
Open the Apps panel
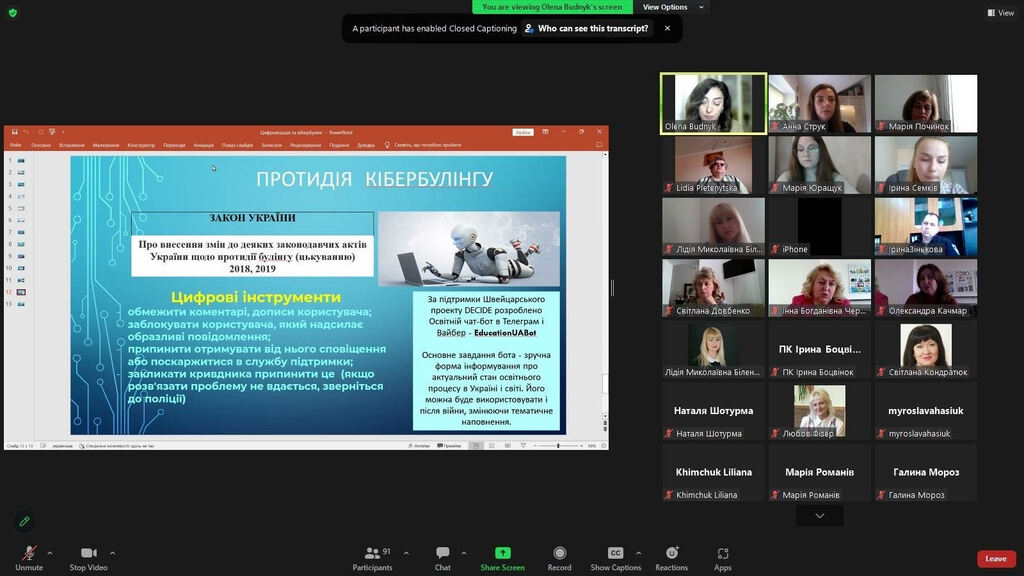point(722,558)
